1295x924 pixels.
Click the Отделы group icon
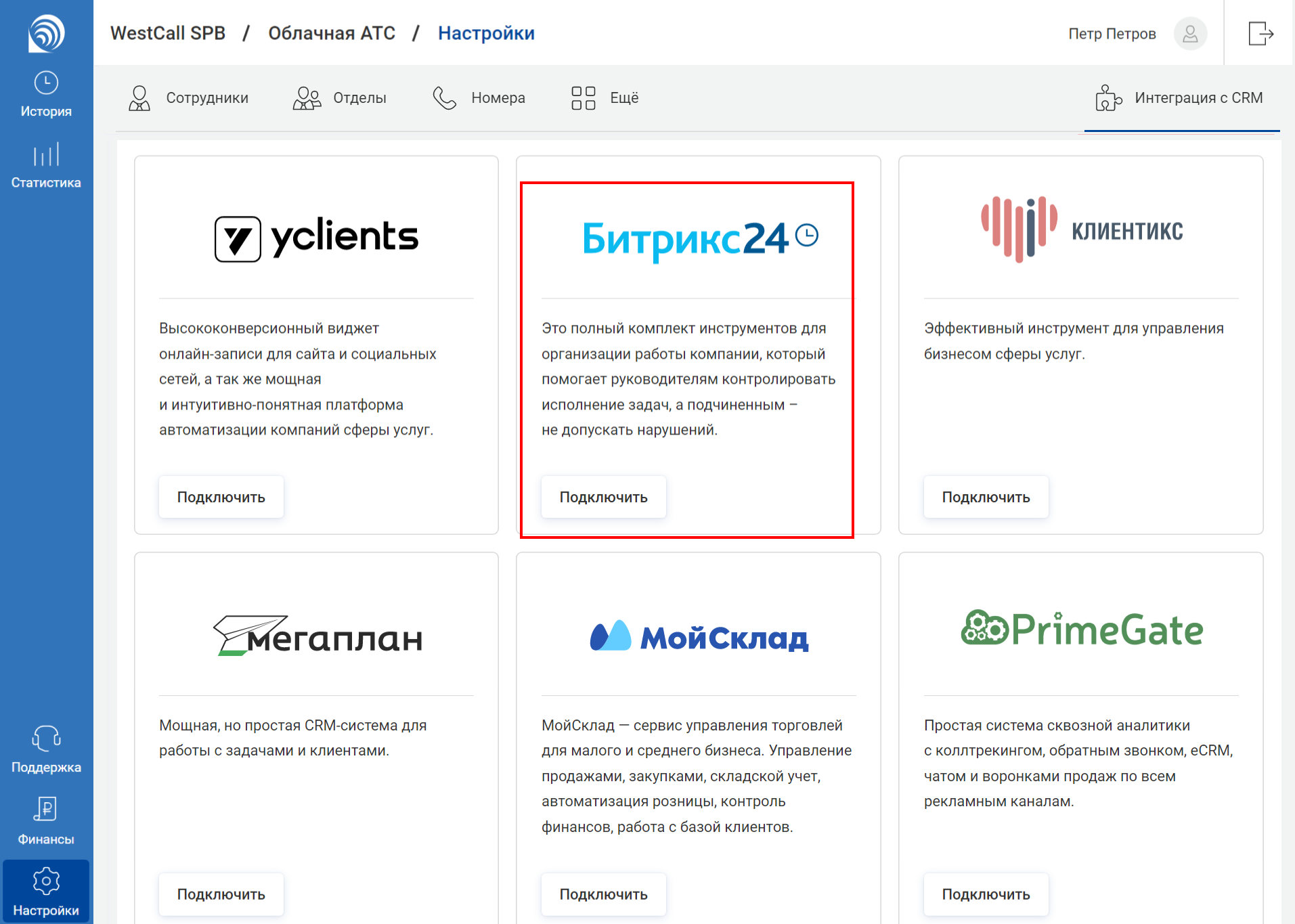tap(307, 98)
